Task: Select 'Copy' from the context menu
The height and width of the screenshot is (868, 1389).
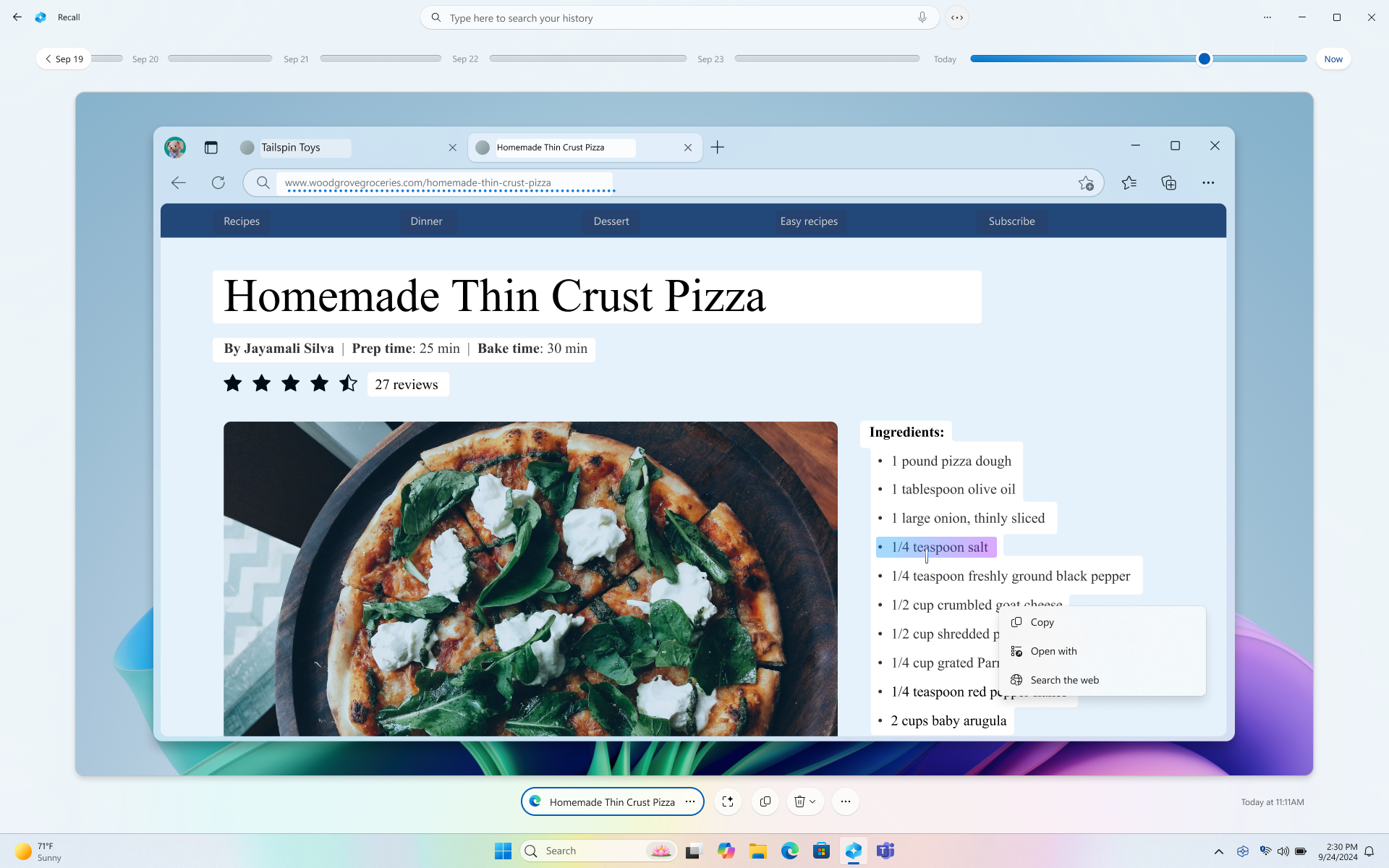Action: coord(1042,621)
